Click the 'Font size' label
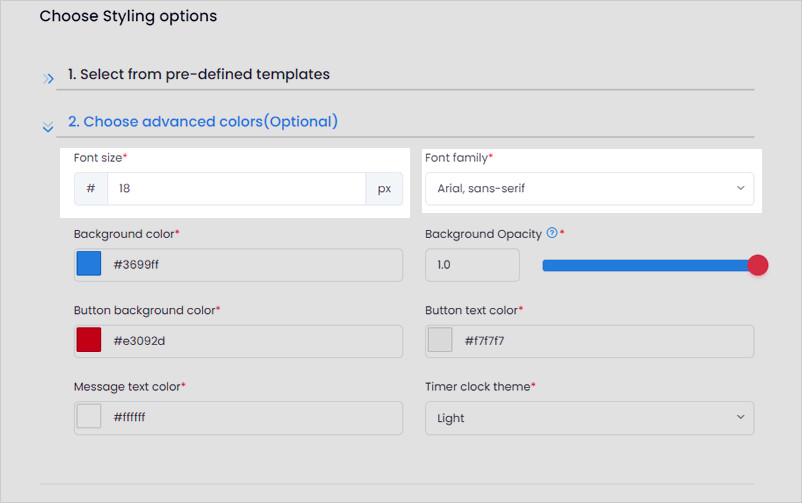This screenshot has width=802, height=503. (100, 158)
